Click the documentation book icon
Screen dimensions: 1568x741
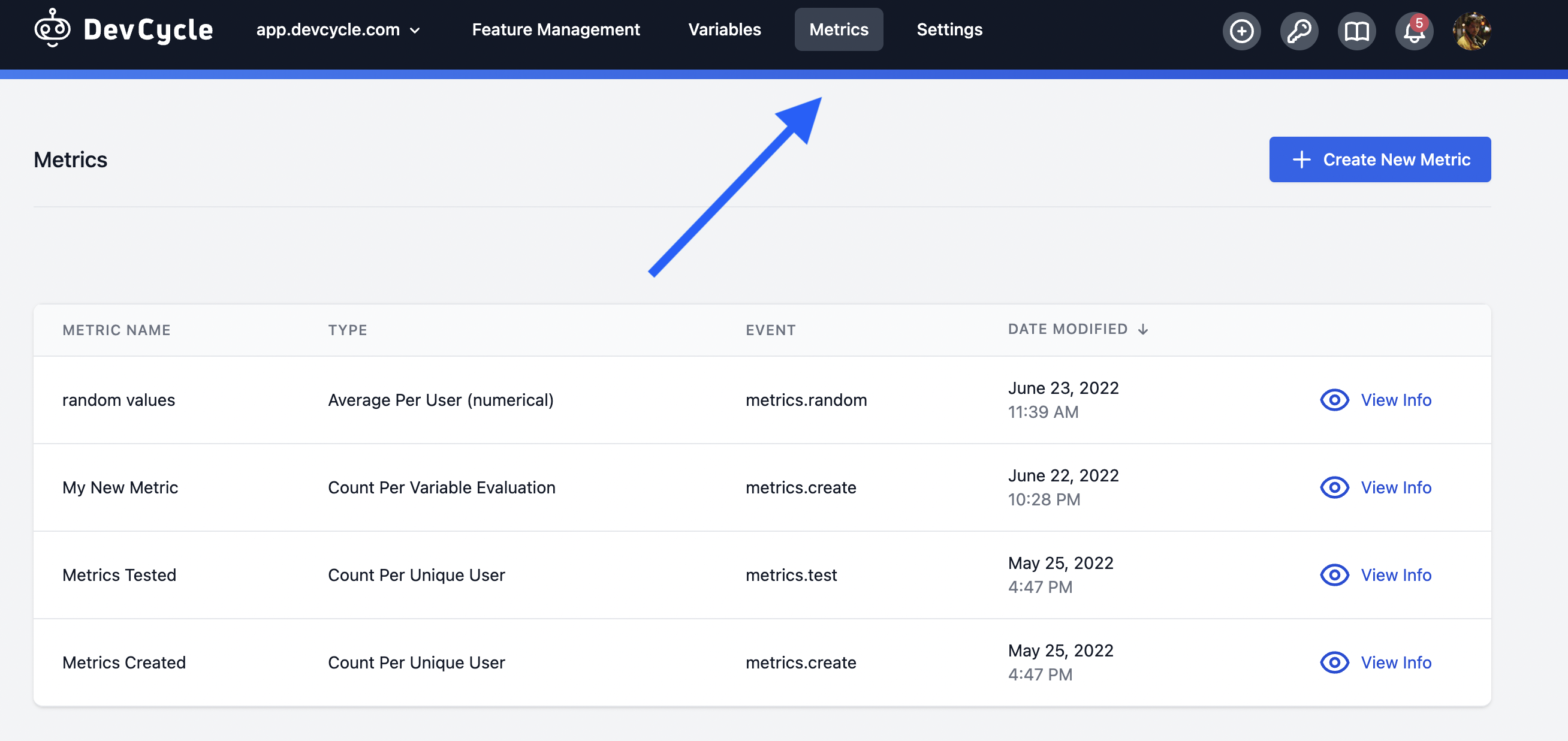[x=1356, y=29]
